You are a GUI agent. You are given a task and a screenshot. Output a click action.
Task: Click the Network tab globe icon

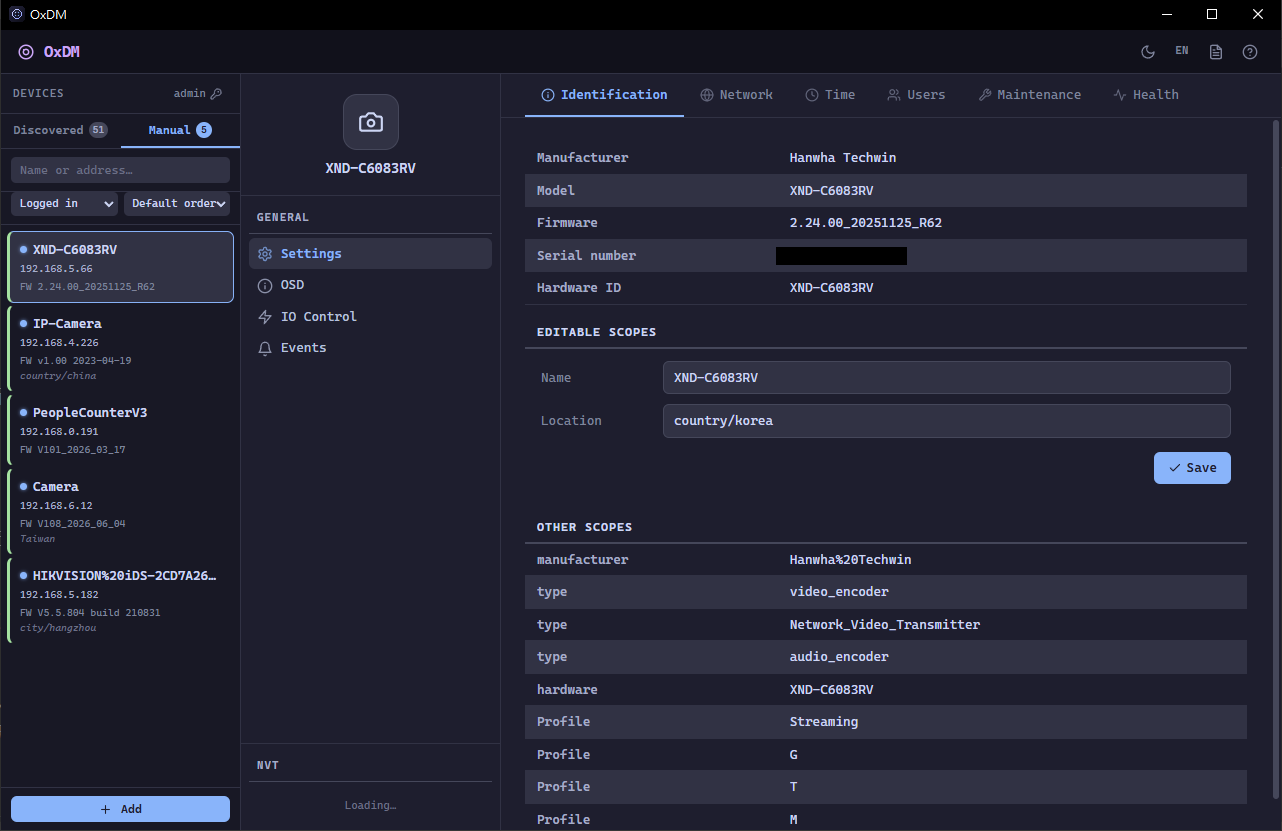707,95
